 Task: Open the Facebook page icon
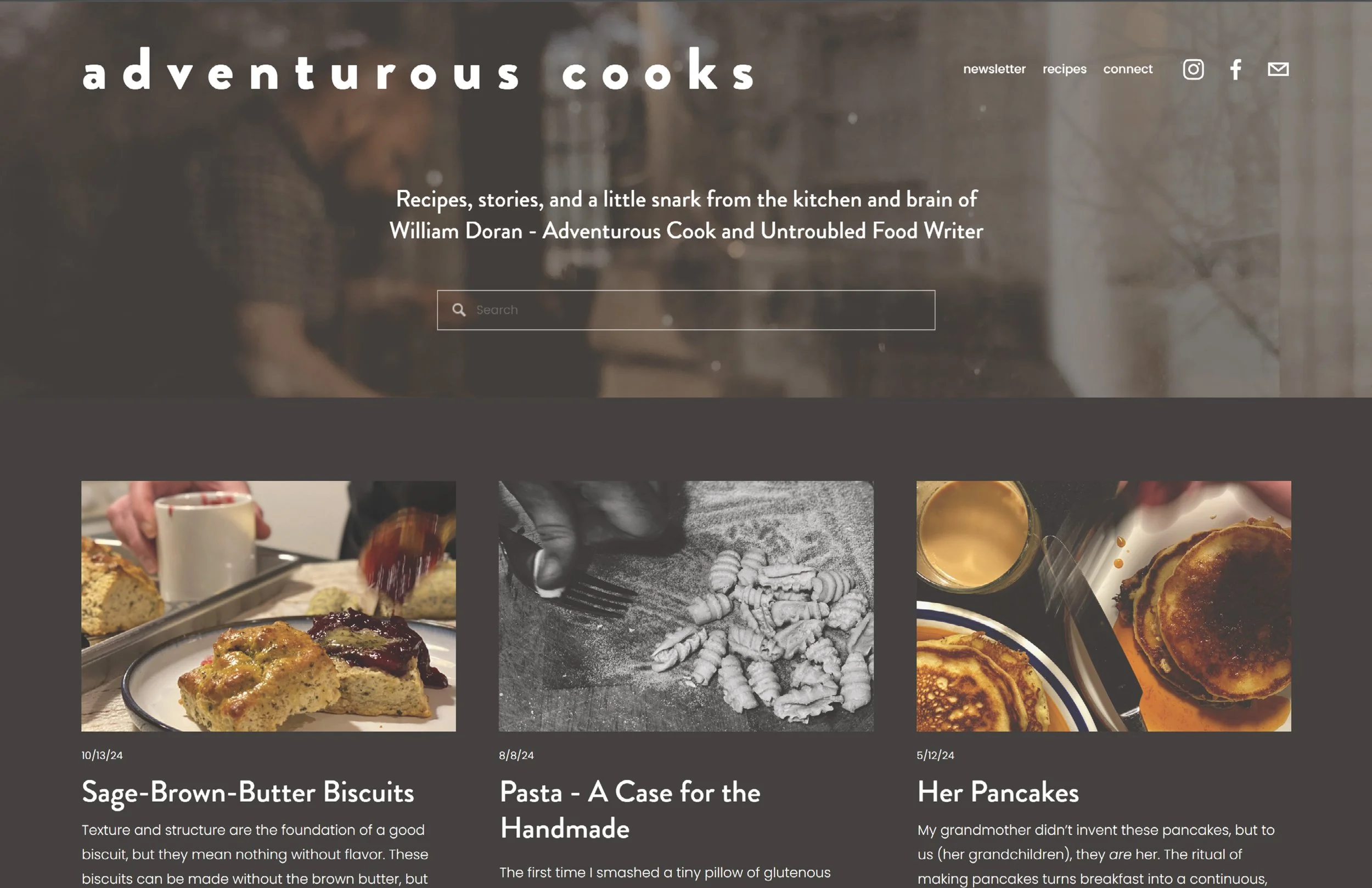[1235, 69]
